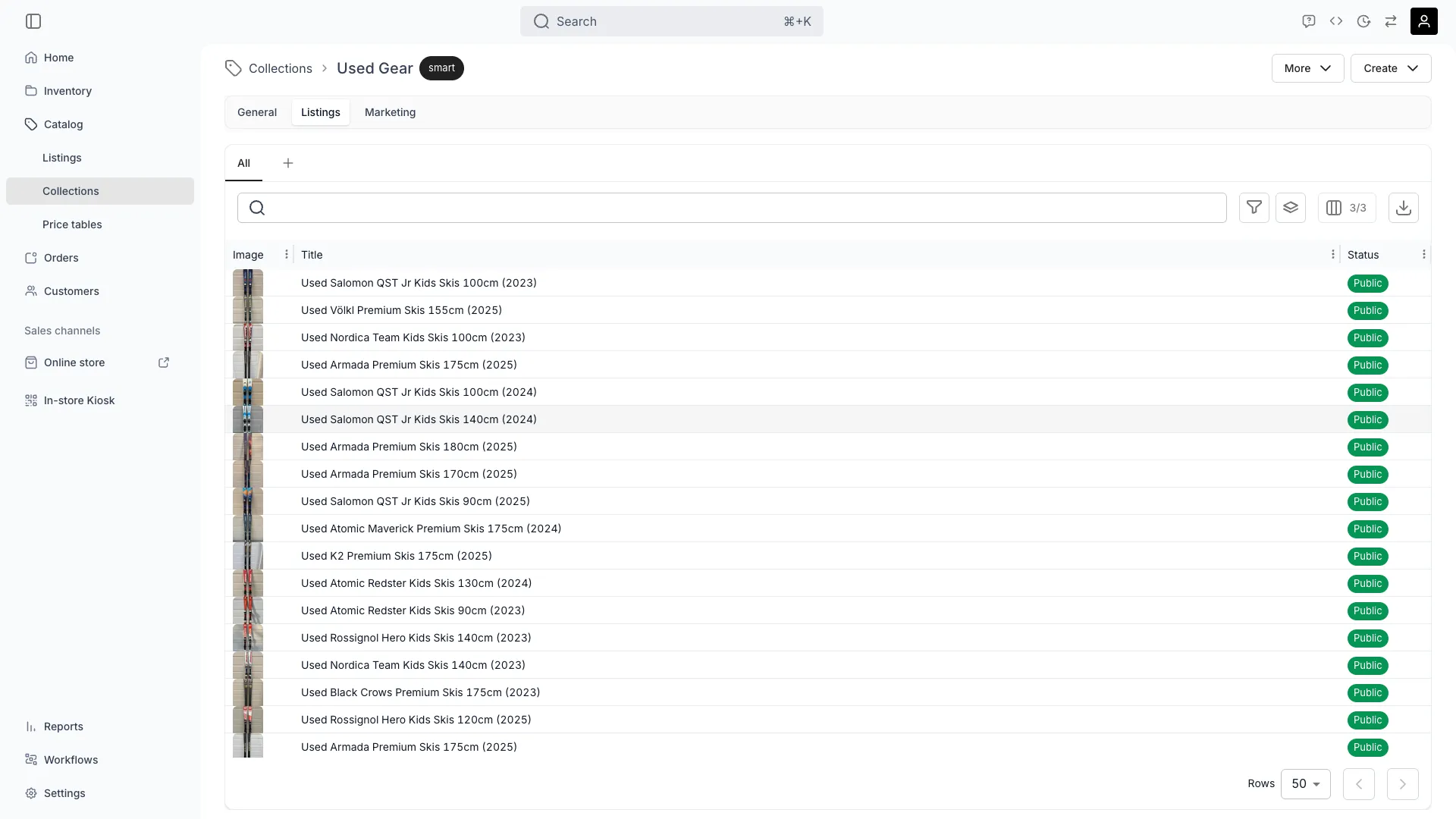
Task: Open Used Atomic Redster Kids Skis 90cm (2023)
Action: click(x=413, y=610)
